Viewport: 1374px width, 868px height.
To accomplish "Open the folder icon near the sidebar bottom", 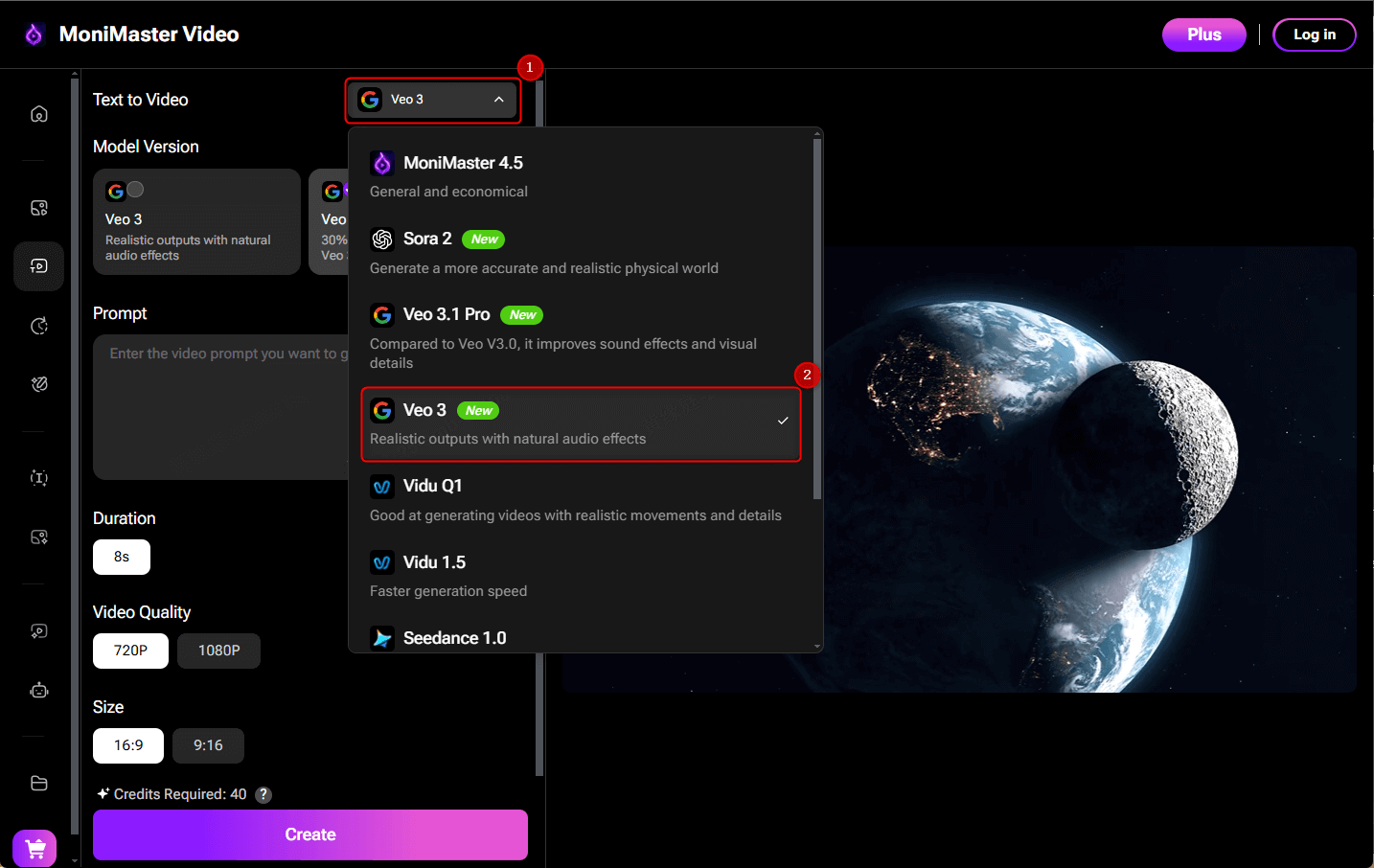I will coord(38,783).
